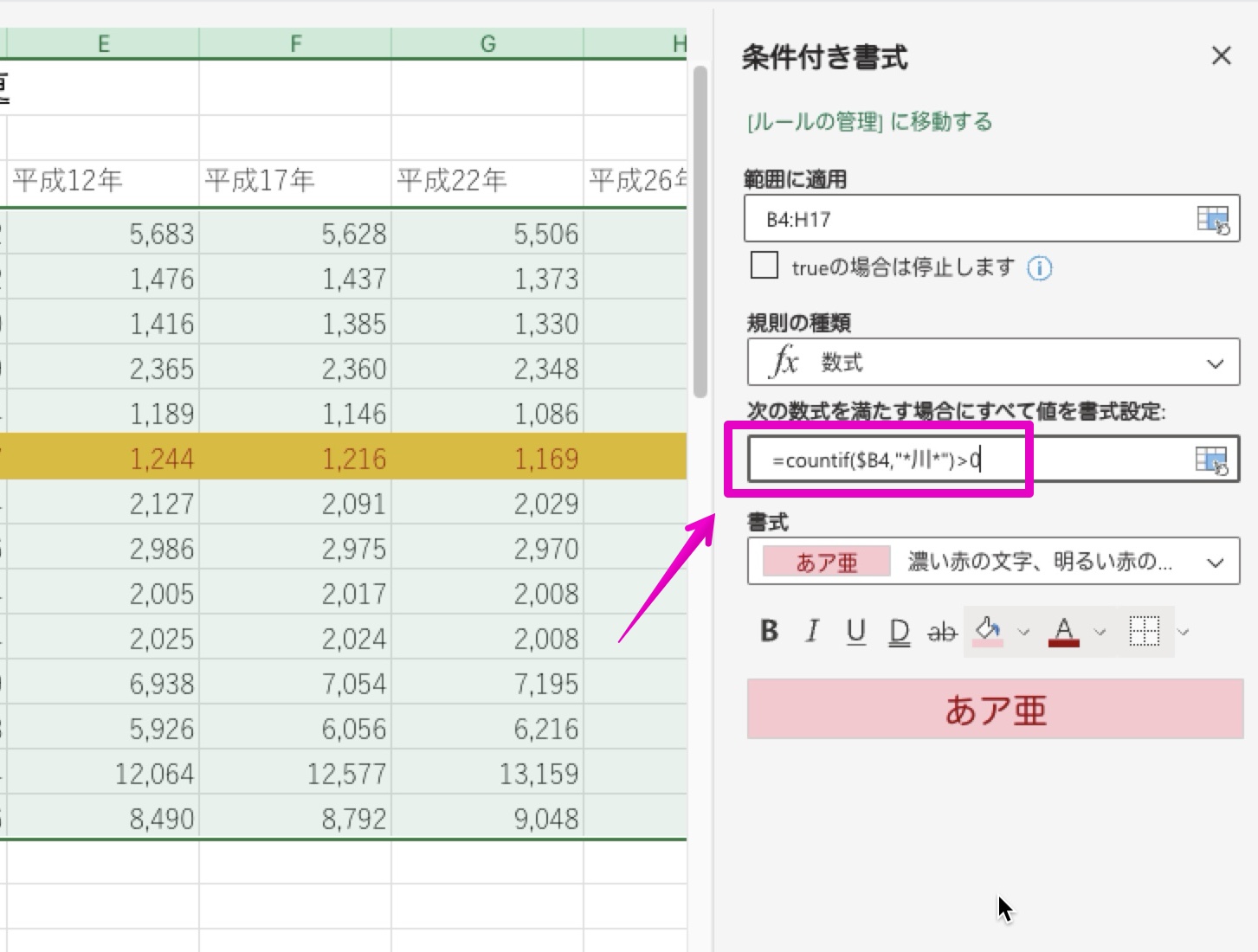Viewport: 1258px width, 952px height.
Task: Click the cell selector icon in the formula field
Action: 1211,460
